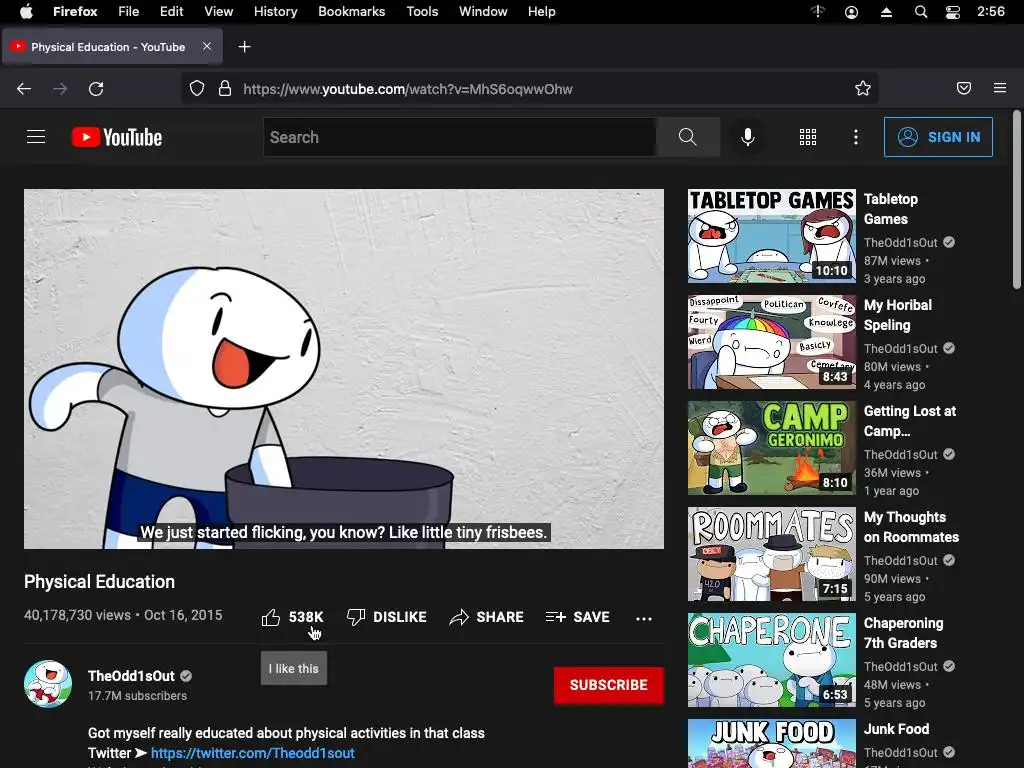Click the 'Junk Food' video title
Screen dimensions: 1024x768
pos(897,729)
